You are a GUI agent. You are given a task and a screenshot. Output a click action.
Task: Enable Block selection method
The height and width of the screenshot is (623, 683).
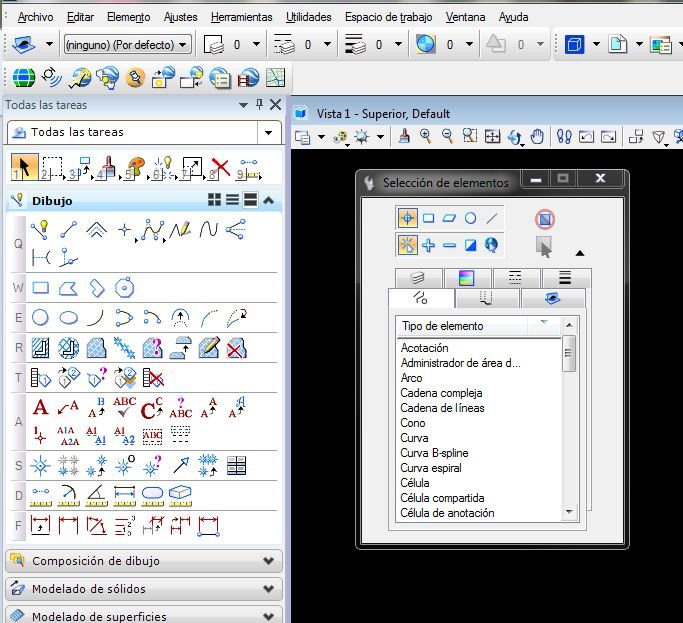[x=429, y=218]
